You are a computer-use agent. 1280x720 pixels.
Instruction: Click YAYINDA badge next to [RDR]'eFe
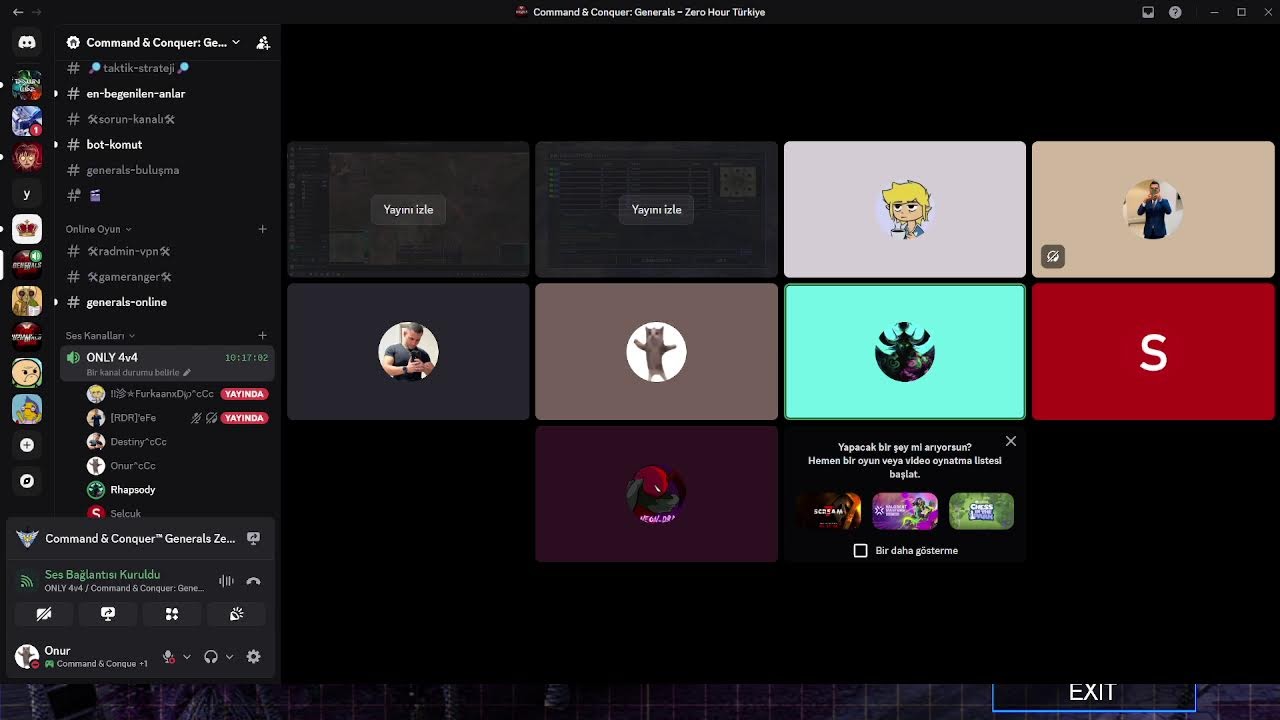click(244, 418)
